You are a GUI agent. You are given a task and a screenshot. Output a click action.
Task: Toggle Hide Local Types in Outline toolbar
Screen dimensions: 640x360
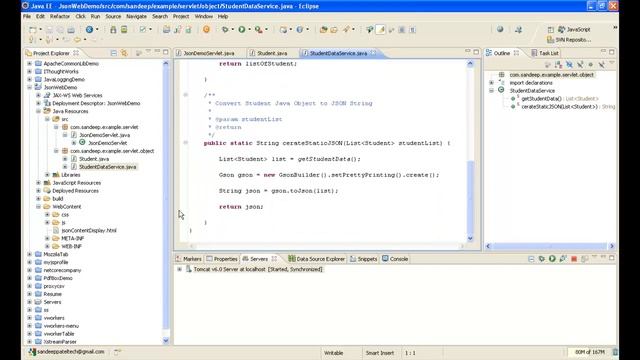coord(601,64)
